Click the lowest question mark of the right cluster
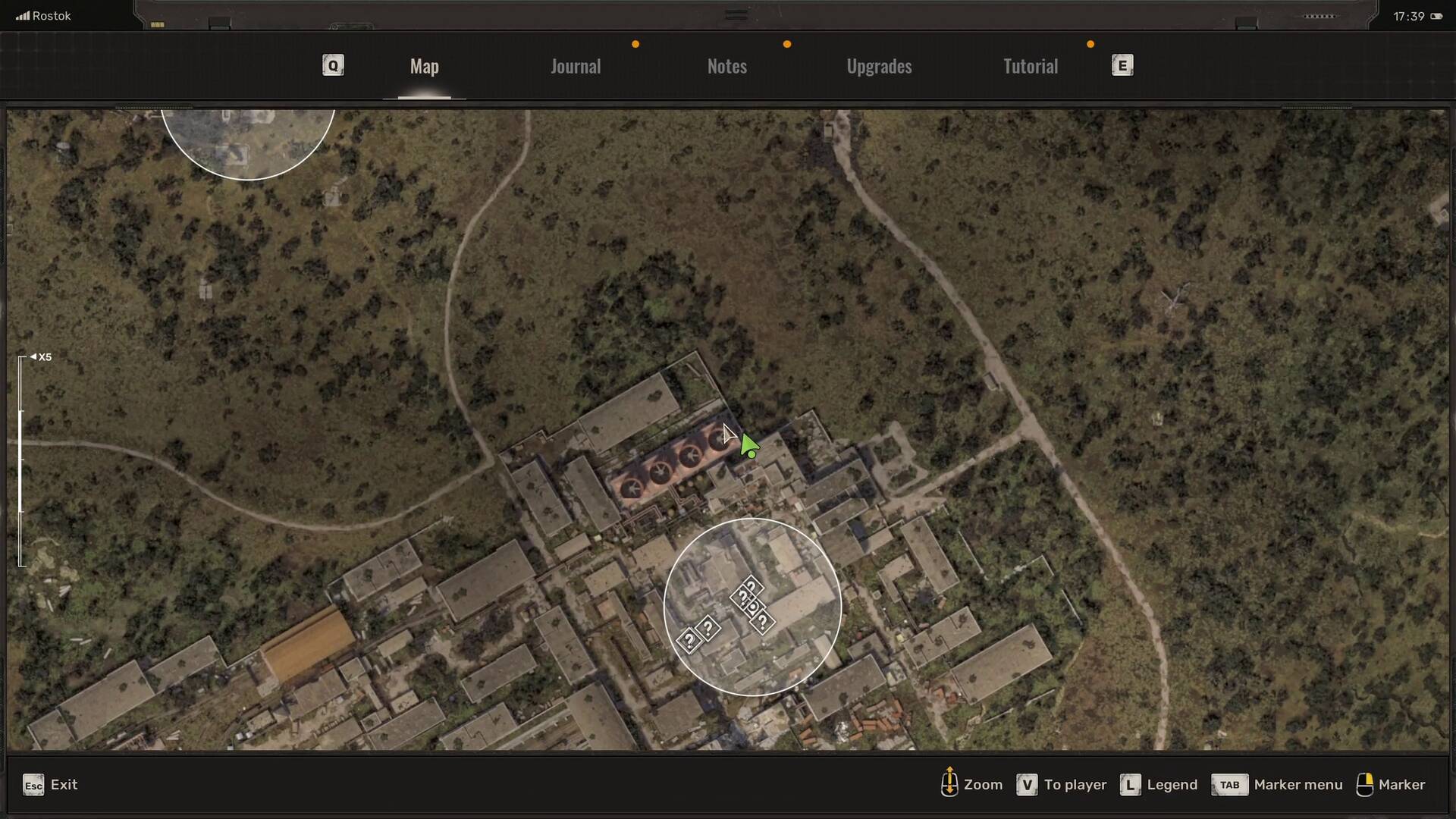Viewport: 1456px width, 819px height. pyautogui.click(x=762, y=623)
